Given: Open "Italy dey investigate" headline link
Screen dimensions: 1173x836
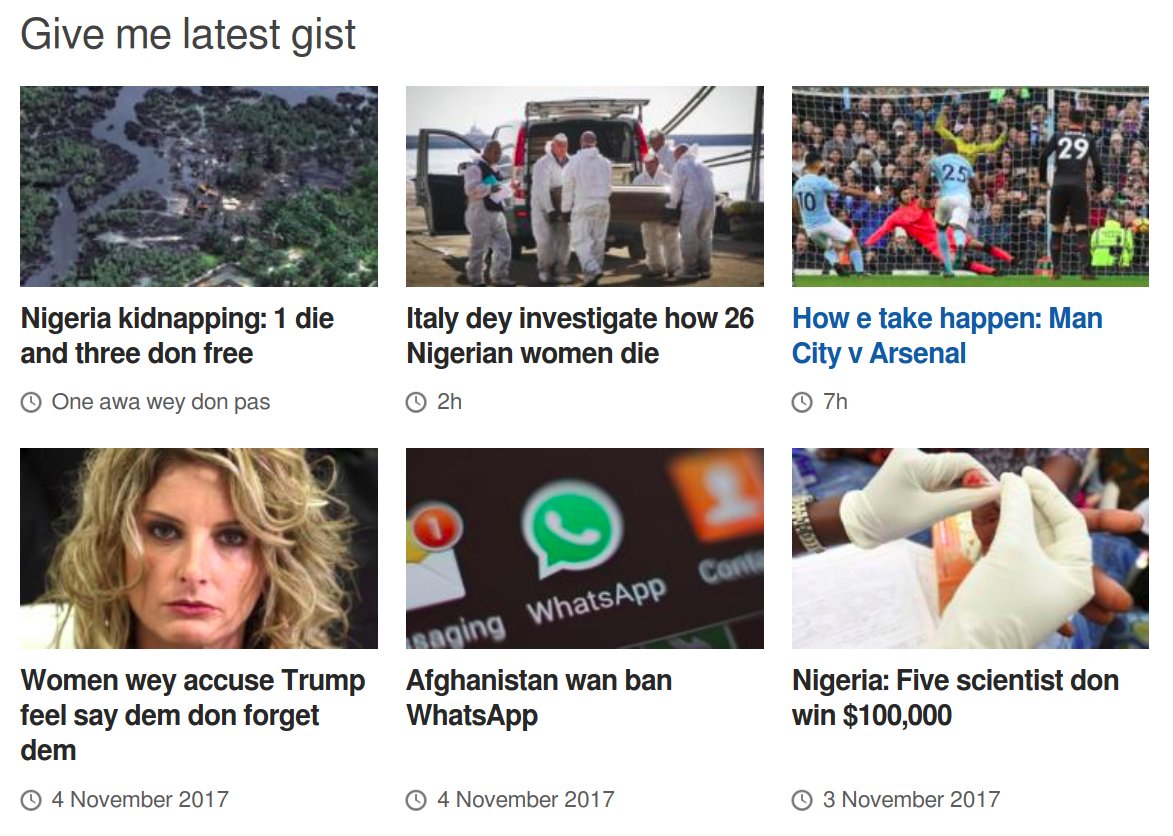Looking at the screenshot, I should tap(580, 336).
